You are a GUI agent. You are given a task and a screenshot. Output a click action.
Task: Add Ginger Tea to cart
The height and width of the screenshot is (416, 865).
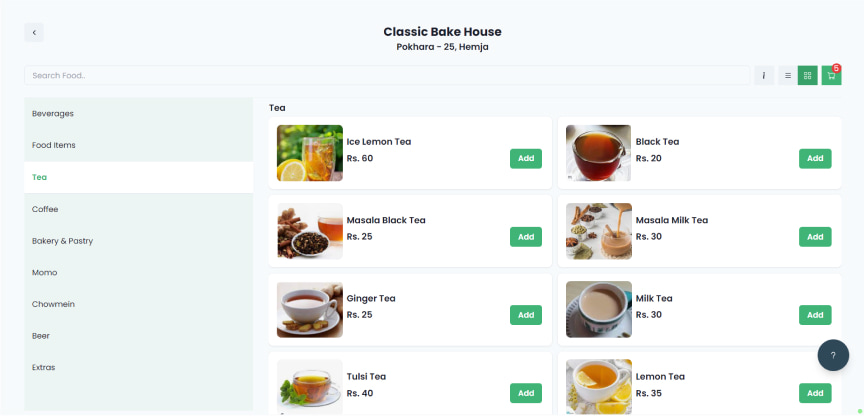coord(526,315)
